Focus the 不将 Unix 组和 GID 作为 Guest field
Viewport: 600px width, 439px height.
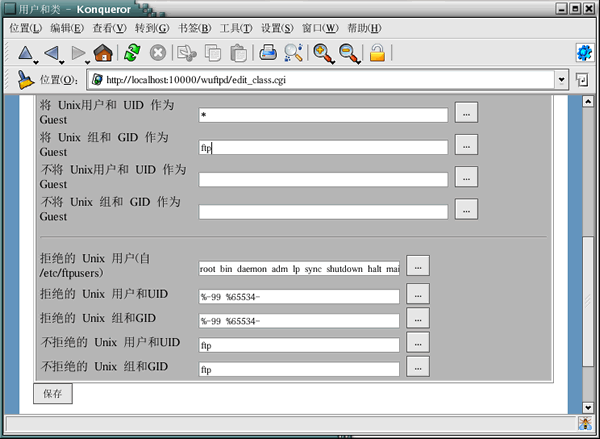[x=323, y=212]
